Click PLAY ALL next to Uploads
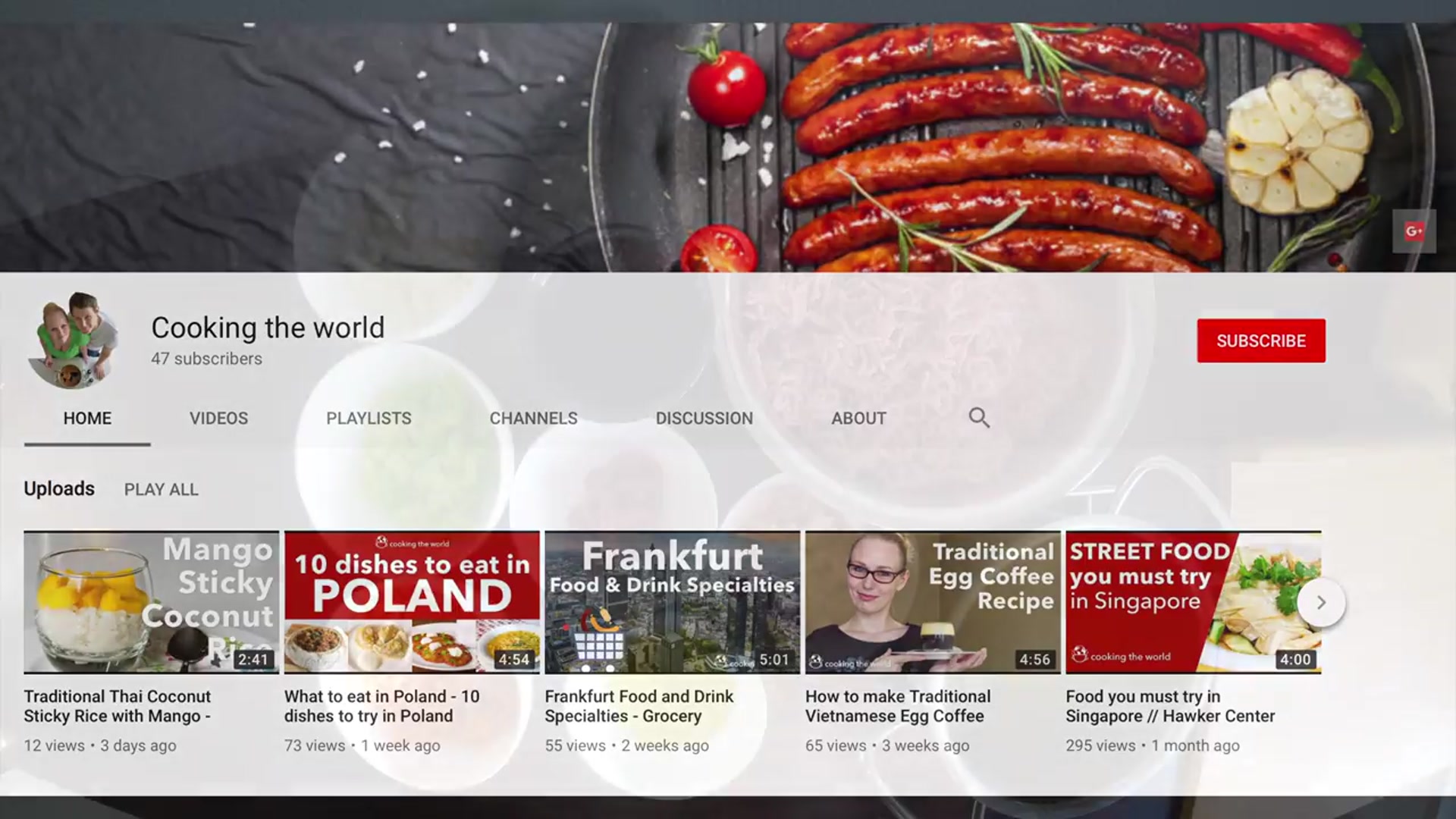The height and width of the screenshot is (819, 1456). (161, 490)
